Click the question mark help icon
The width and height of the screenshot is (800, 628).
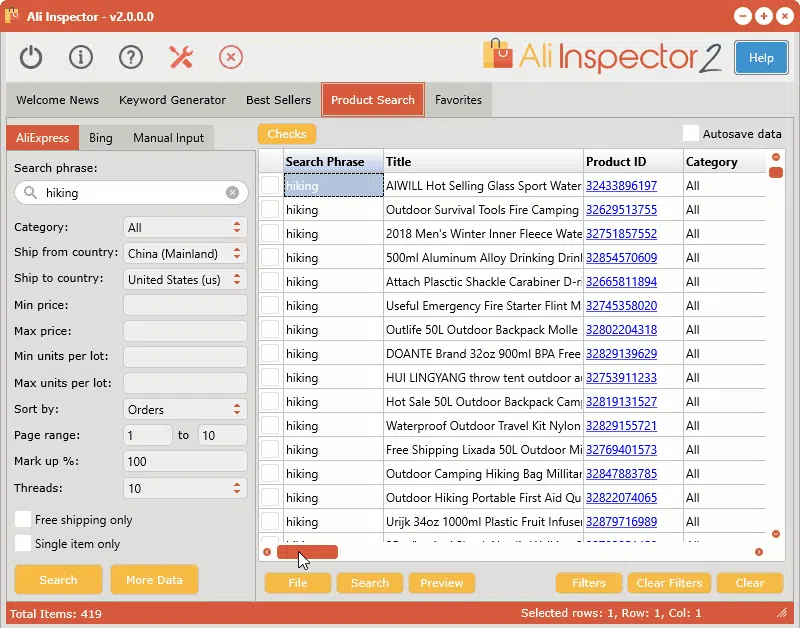click(x=131, y=57)
